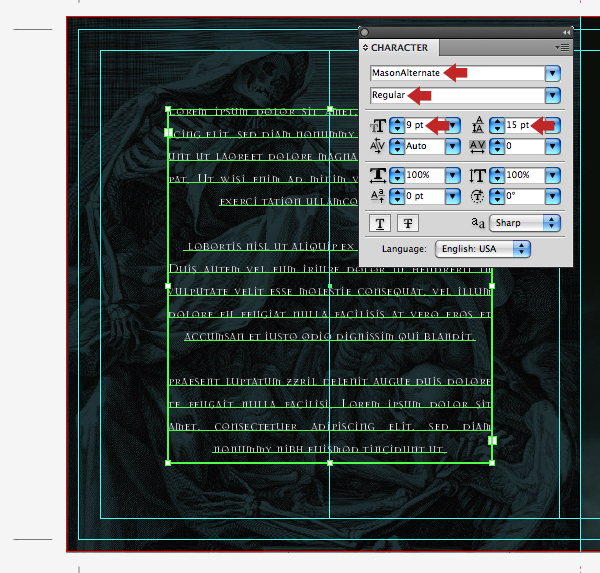
Task: Click the horizontal scale stepper
Action: click(397, 176)
